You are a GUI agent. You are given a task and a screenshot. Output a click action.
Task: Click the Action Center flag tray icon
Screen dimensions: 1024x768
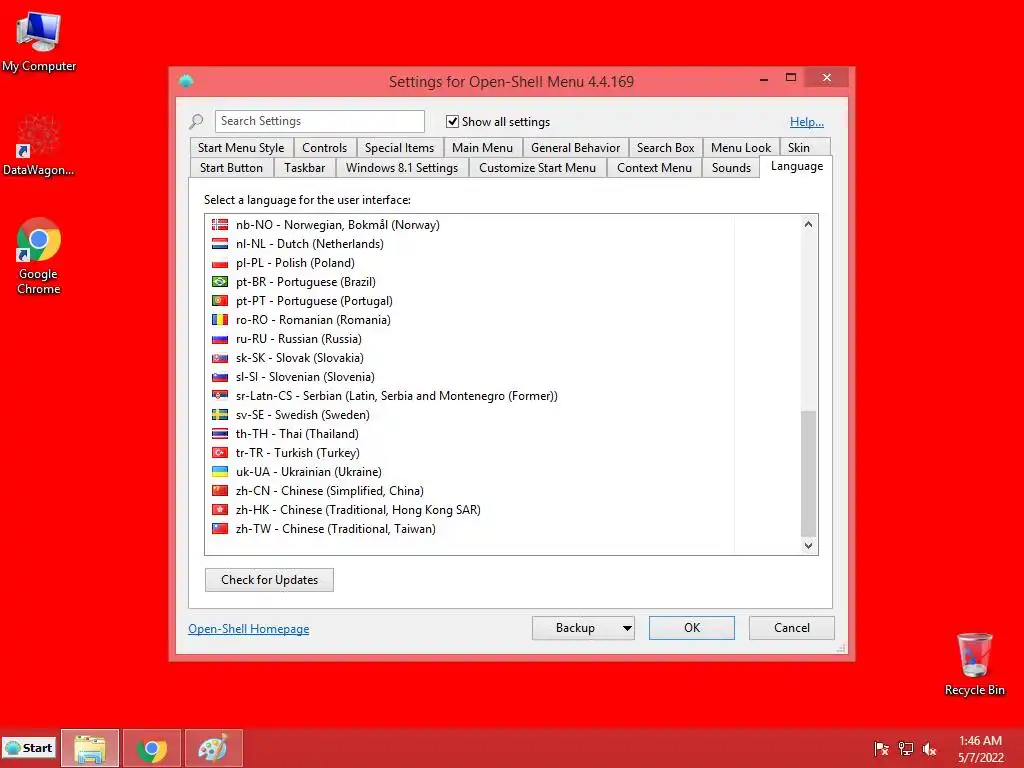point(882,749)
